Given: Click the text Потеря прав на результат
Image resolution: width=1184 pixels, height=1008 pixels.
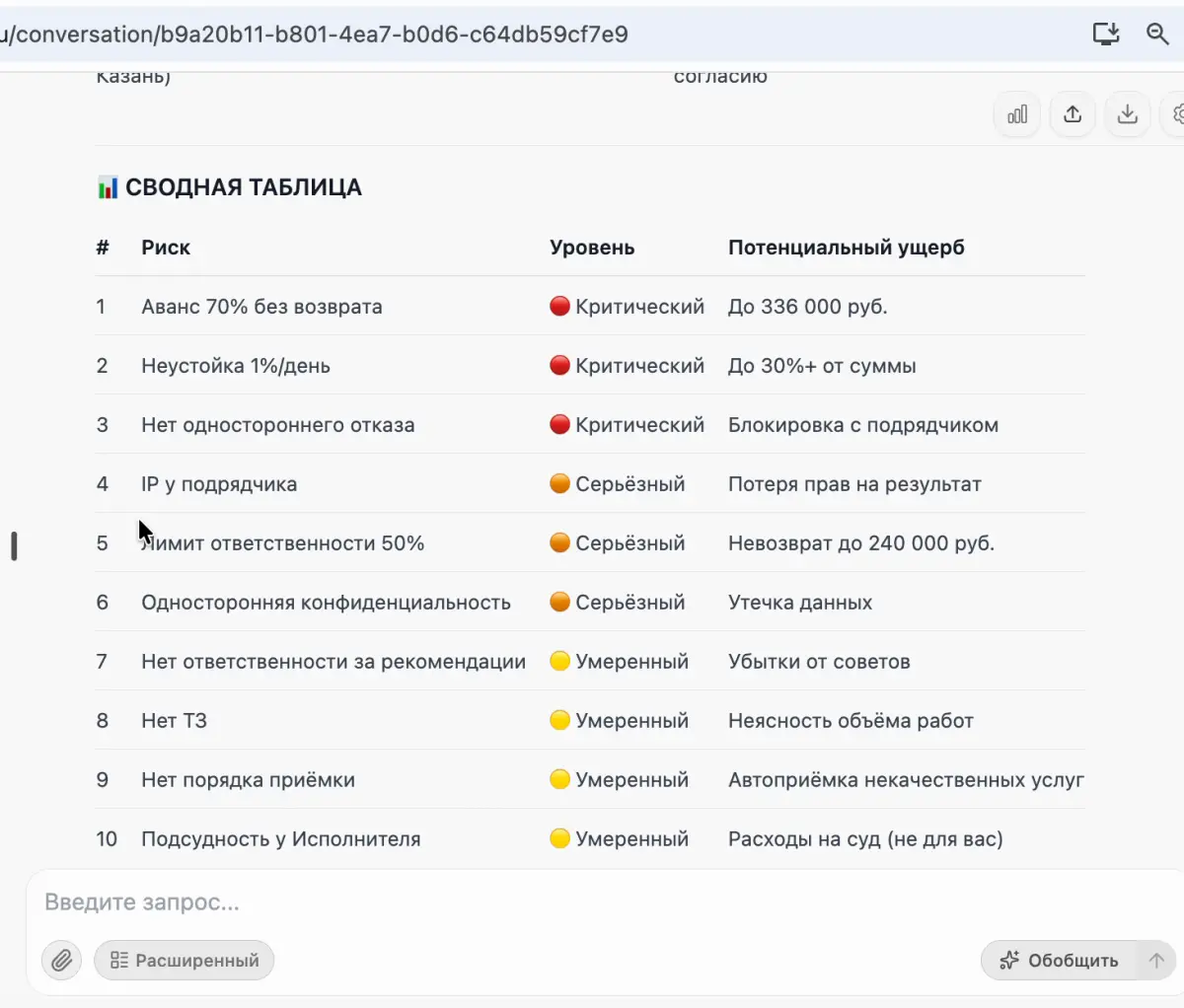Looking at the screenshot, I should point(854,484).
